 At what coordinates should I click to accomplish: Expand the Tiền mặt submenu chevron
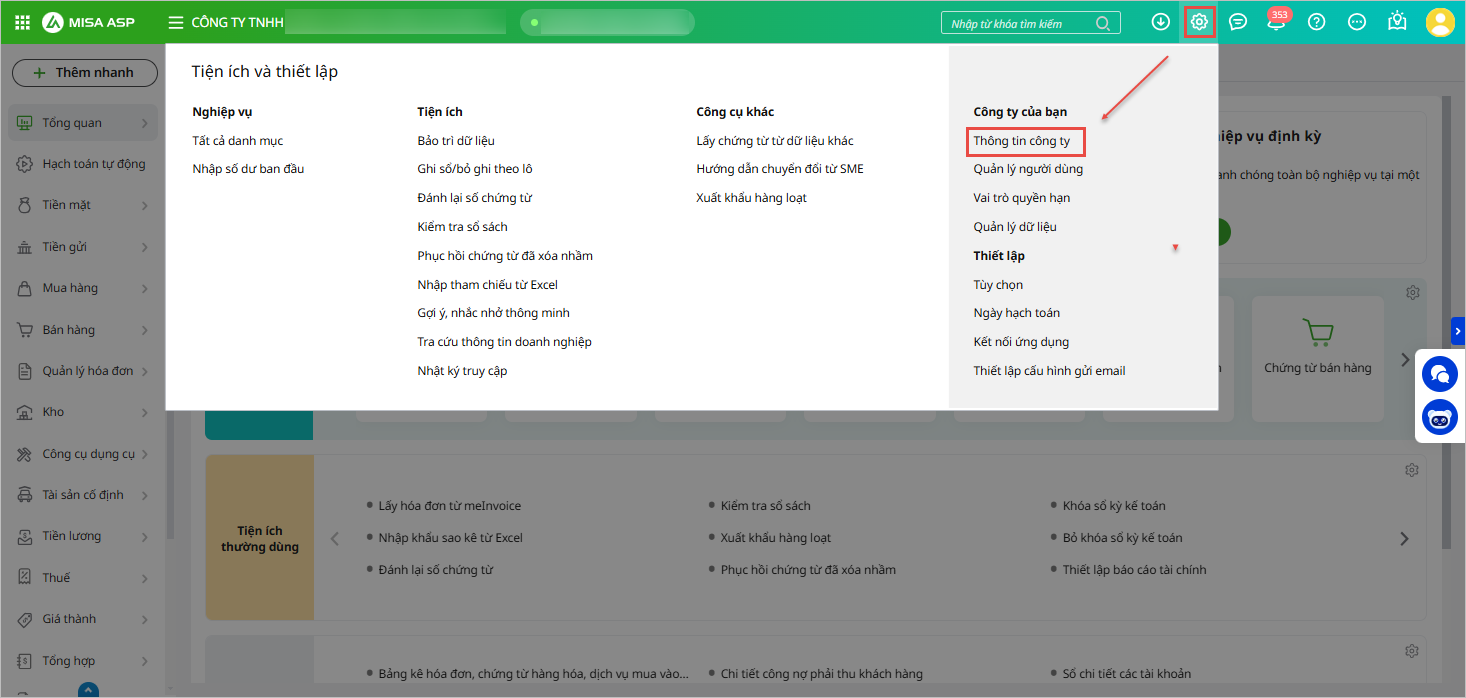tap(145, 205)
